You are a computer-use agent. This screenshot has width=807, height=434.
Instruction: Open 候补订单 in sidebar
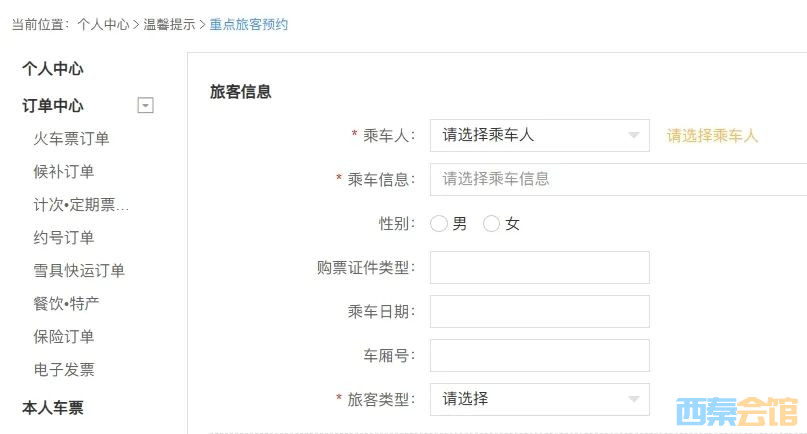pos(63,171)
